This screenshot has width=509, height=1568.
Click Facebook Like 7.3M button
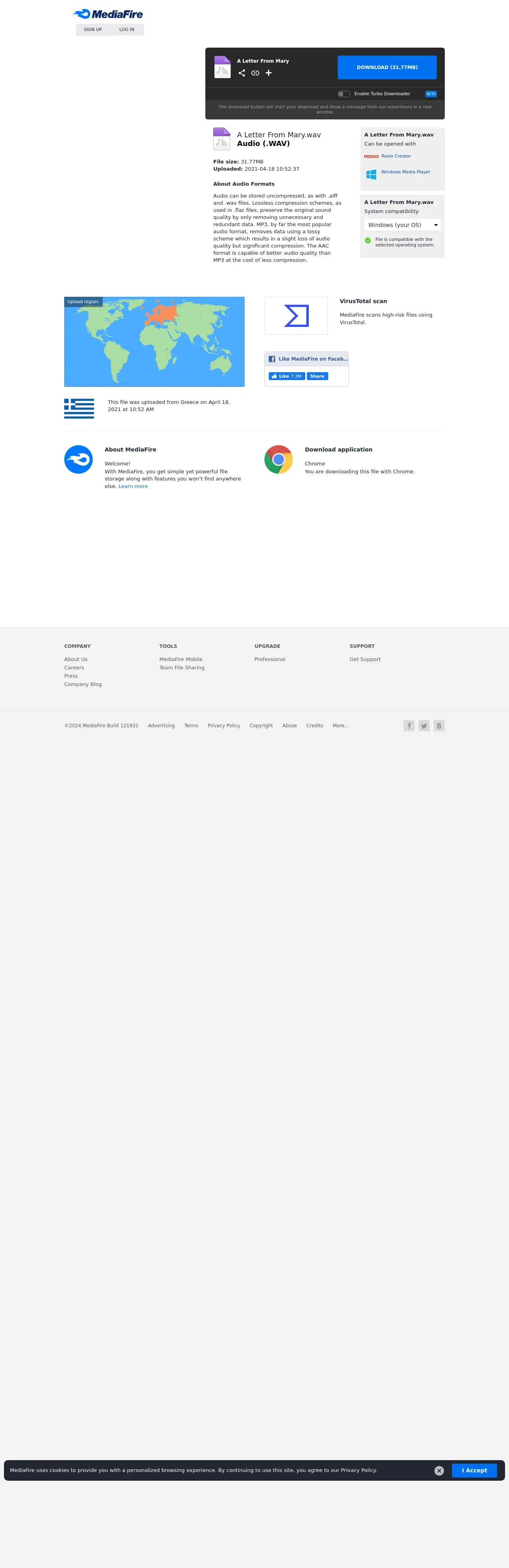(287, 376)
